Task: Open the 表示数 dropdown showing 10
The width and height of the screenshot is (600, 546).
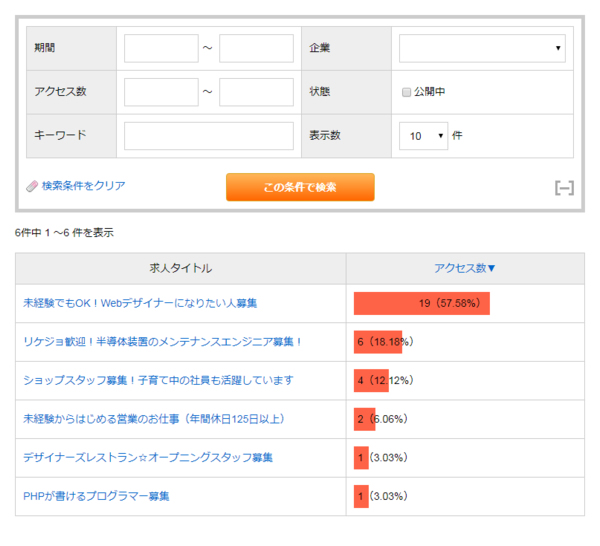Action: point(423,136)
